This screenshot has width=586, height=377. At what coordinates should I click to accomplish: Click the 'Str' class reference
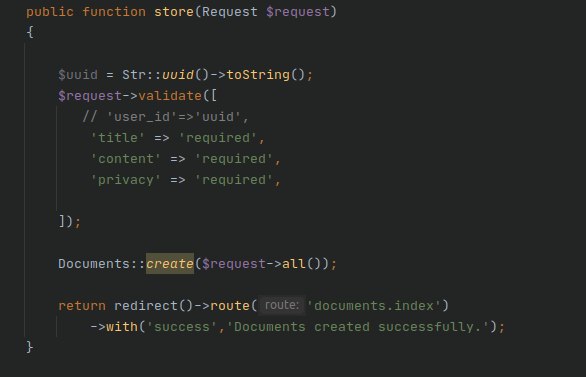(134, 75)
